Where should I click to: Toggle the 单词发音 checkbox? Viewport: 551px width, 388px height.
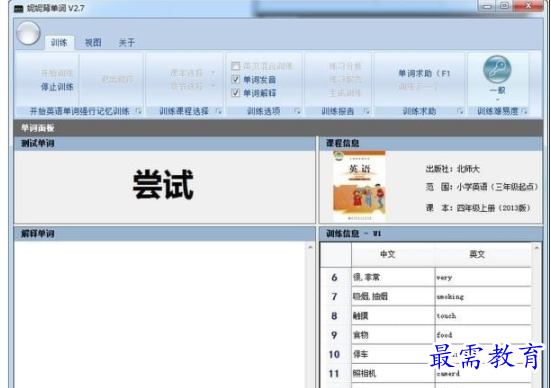click(235, 79)
